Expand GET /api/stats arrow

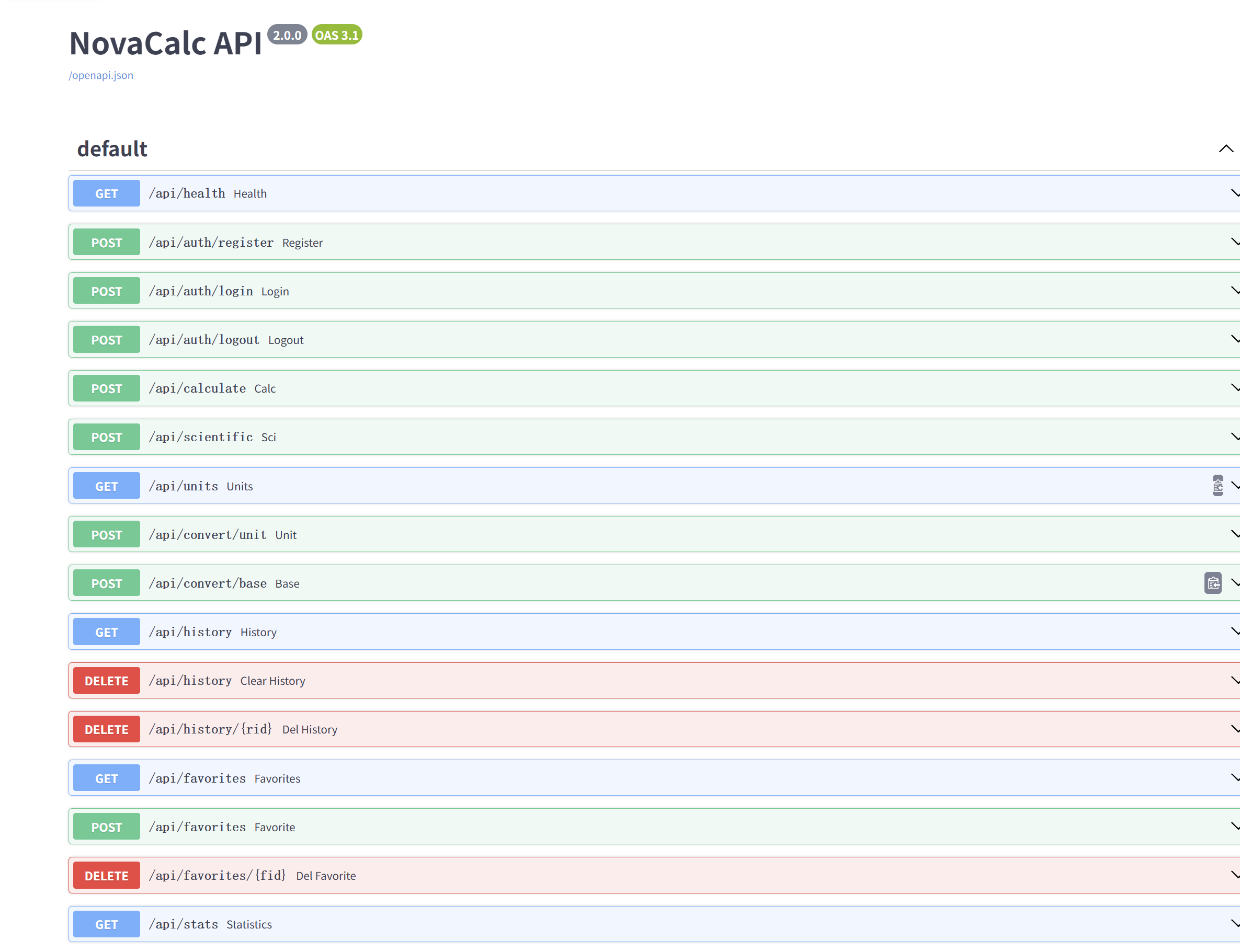tap(1235, 924)
